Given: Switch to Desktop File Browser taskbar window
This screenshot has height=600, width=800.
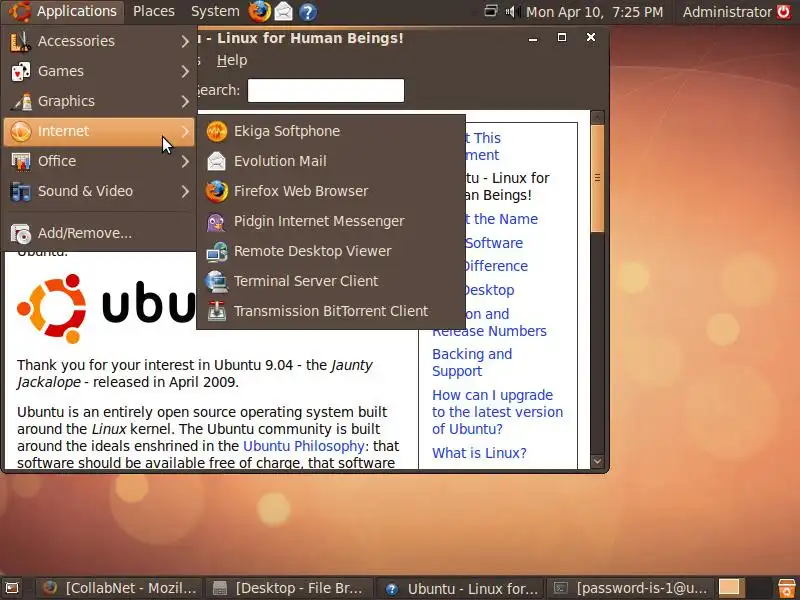Looking at the screenshot, I should (x=288, y=588).
